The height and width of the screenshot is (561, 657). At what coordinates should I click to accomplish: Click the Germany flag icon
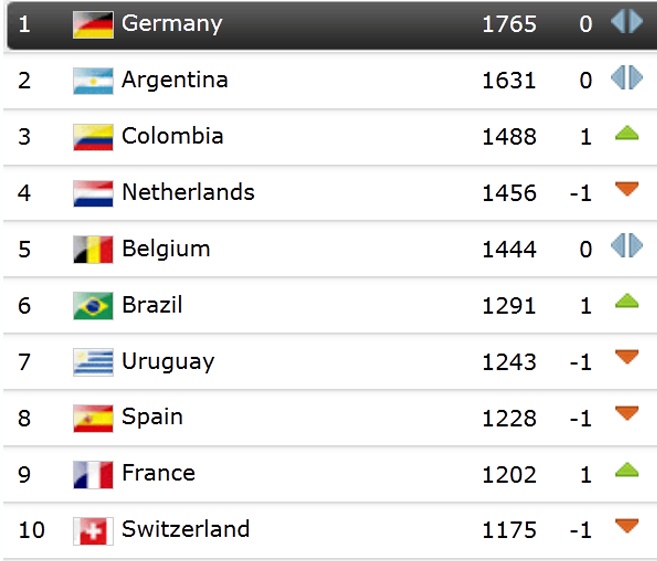click(93, 24)
